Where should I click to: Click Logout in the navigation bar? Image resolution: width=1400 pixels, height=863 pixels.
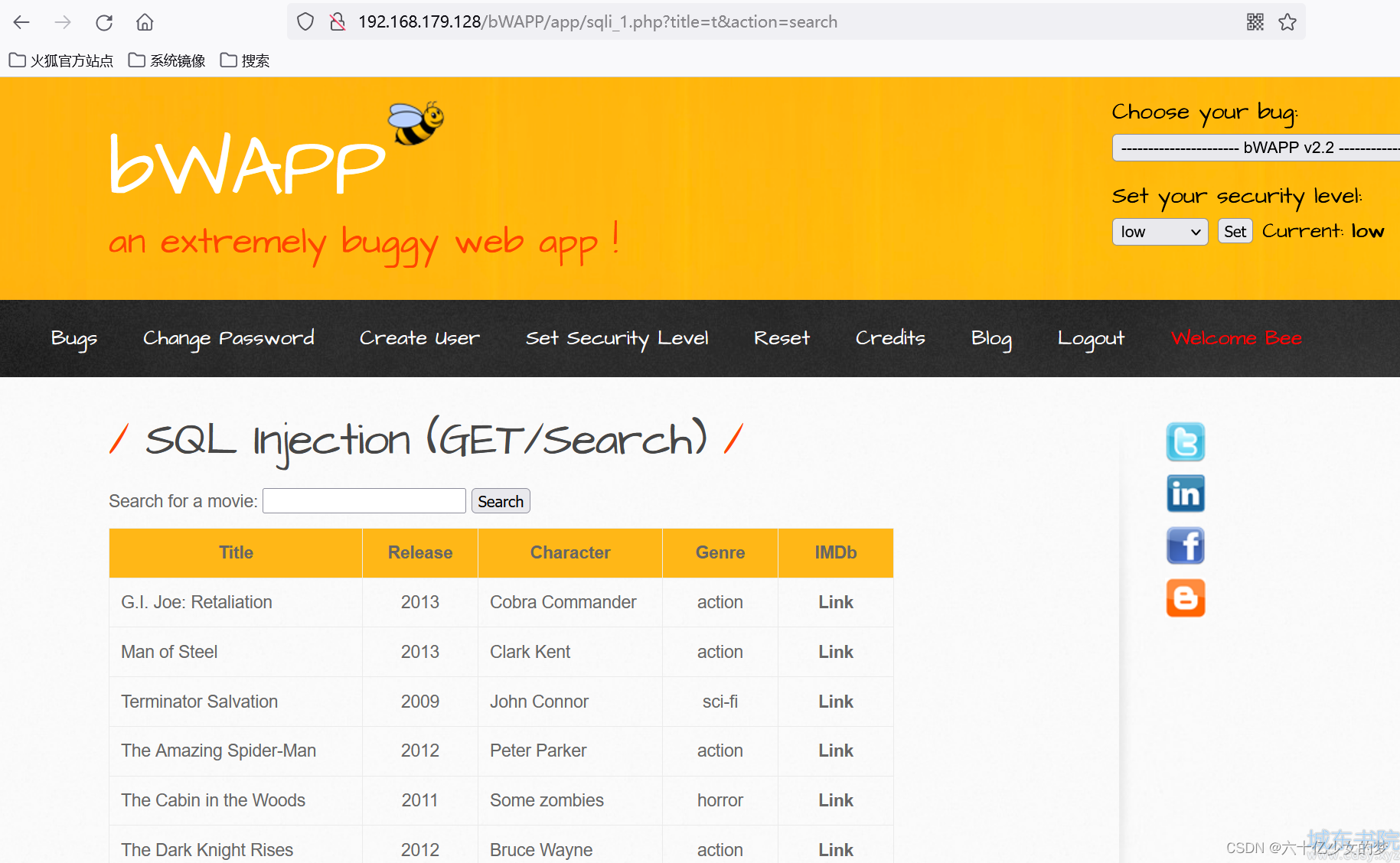[1091, 338]
